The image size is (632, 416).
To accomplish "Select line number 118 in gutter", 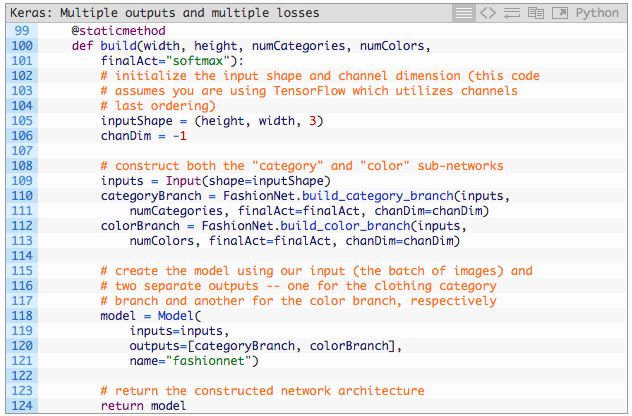I will [23, 315].
